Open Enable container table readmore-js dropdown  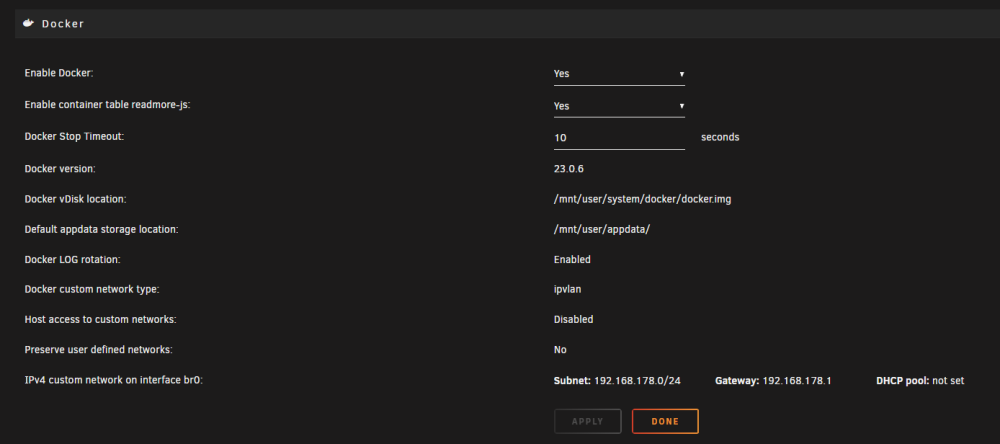(619, 107)
